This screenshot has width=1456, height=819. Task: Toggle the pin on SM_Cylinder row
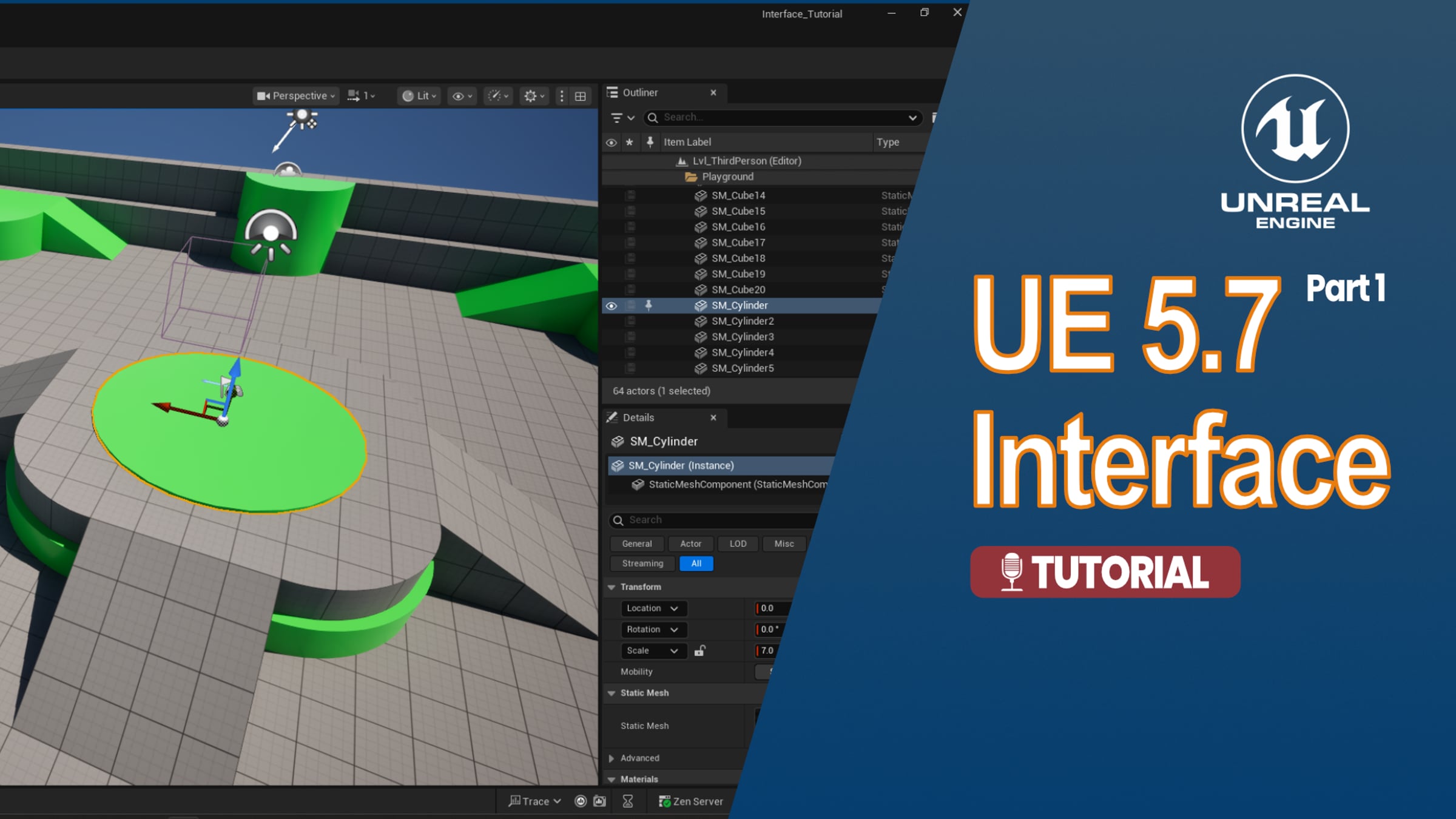[649, 306]
